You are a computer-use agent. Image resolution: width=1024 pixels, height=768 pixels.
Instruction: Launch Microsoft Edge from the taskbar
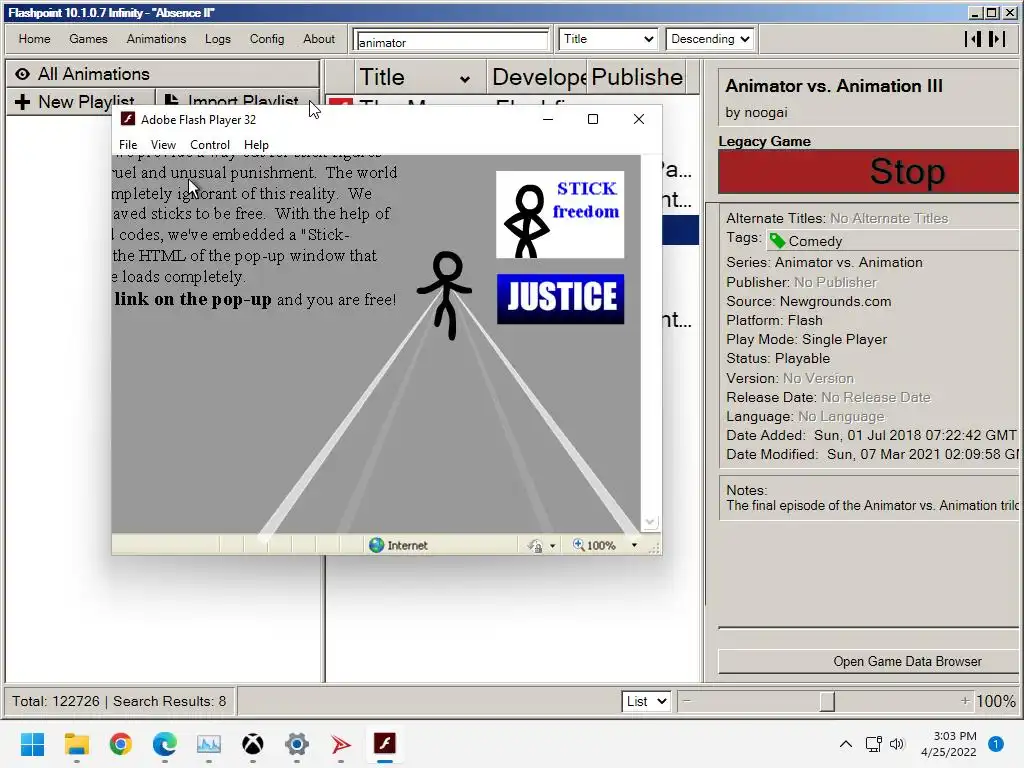165,744
